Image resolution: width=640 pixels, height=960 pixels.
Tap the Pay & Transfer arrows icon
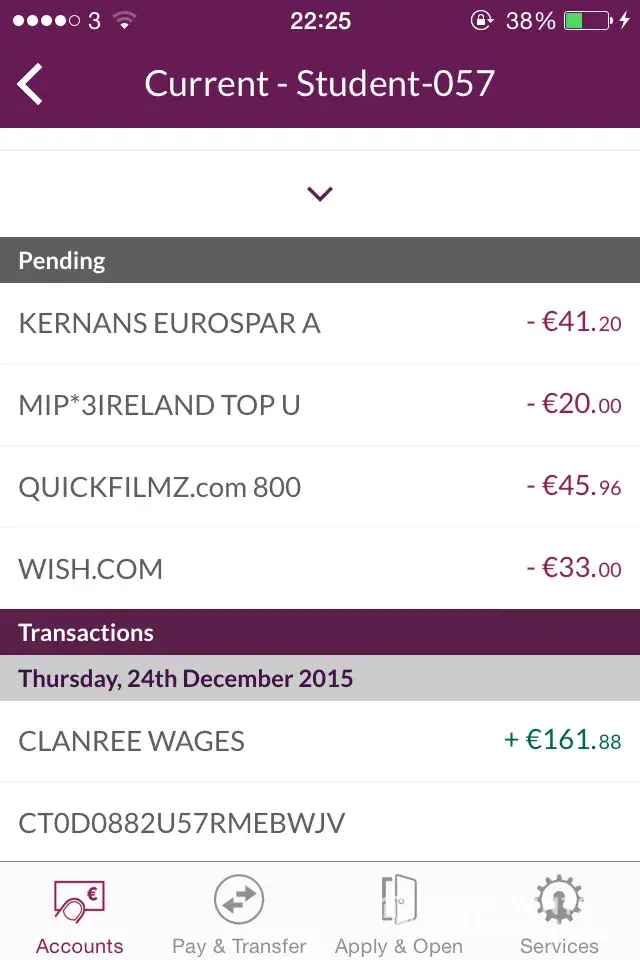click(239, 900)
